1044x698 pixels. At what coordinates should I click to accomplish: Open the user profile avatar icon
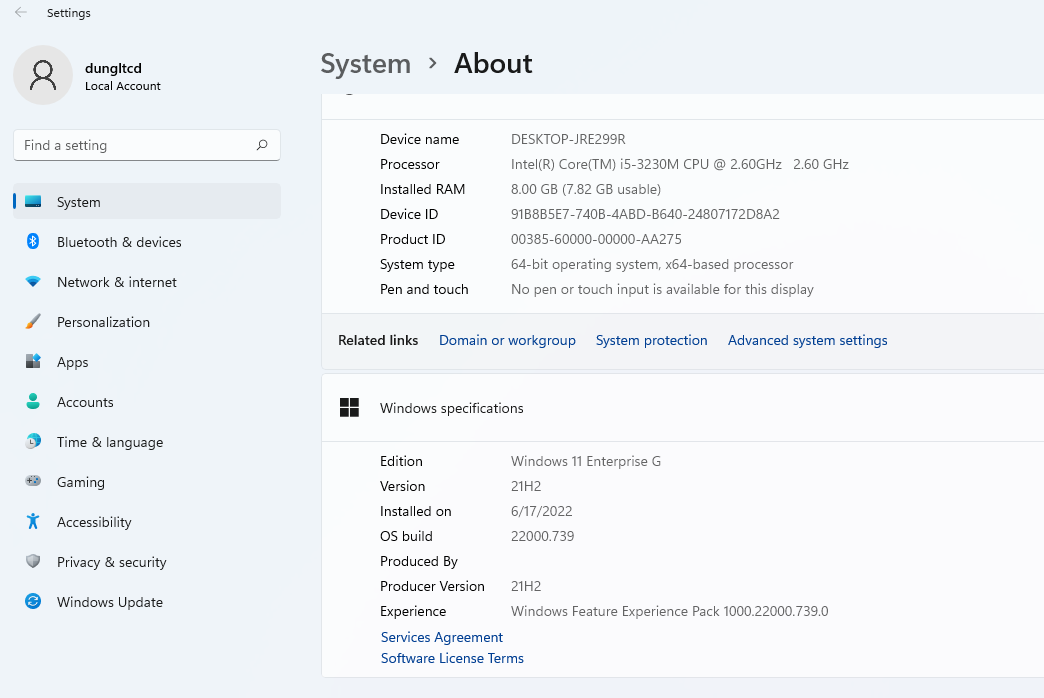point(43,75)
